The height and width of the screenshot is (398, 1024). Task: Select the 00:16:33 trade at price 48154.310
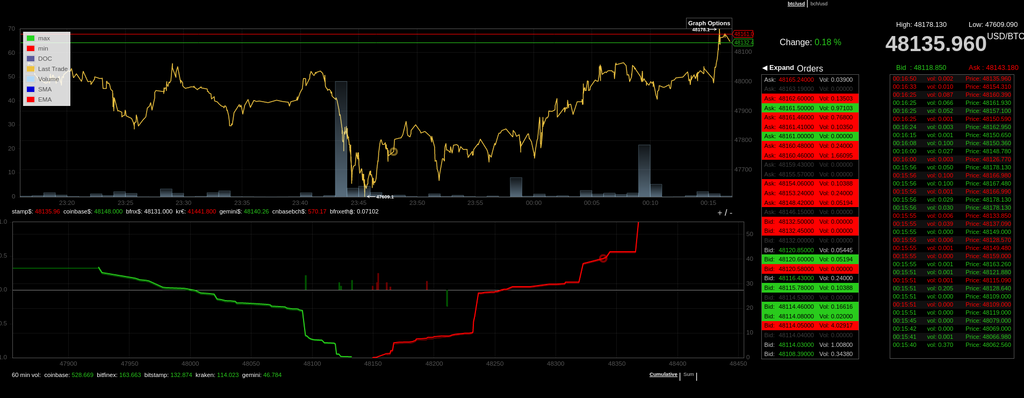[952, 87]
